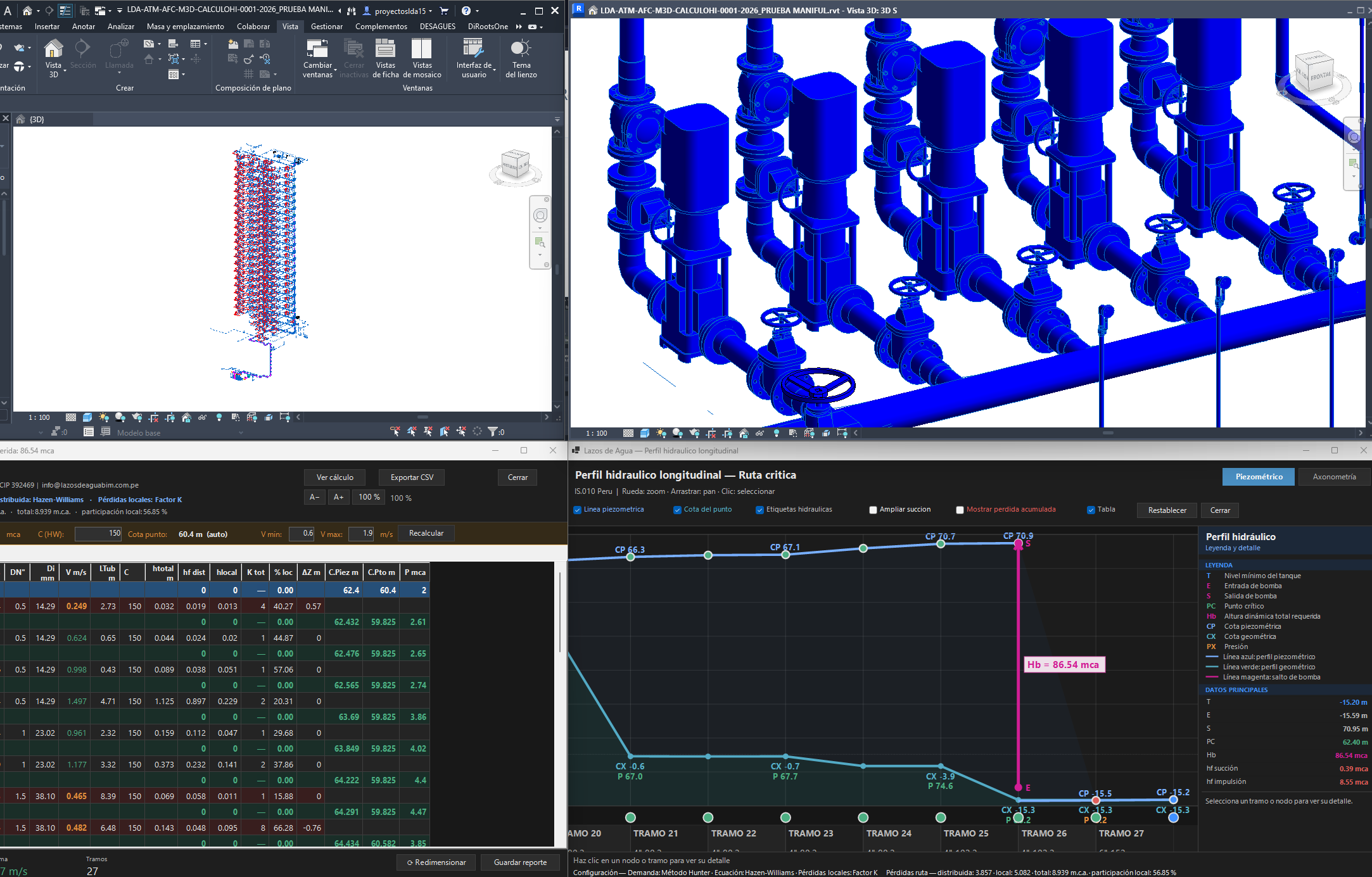Click the table's vertical scrollbar
Viewport: 1372px width, 877px height.
pos(560,612)
